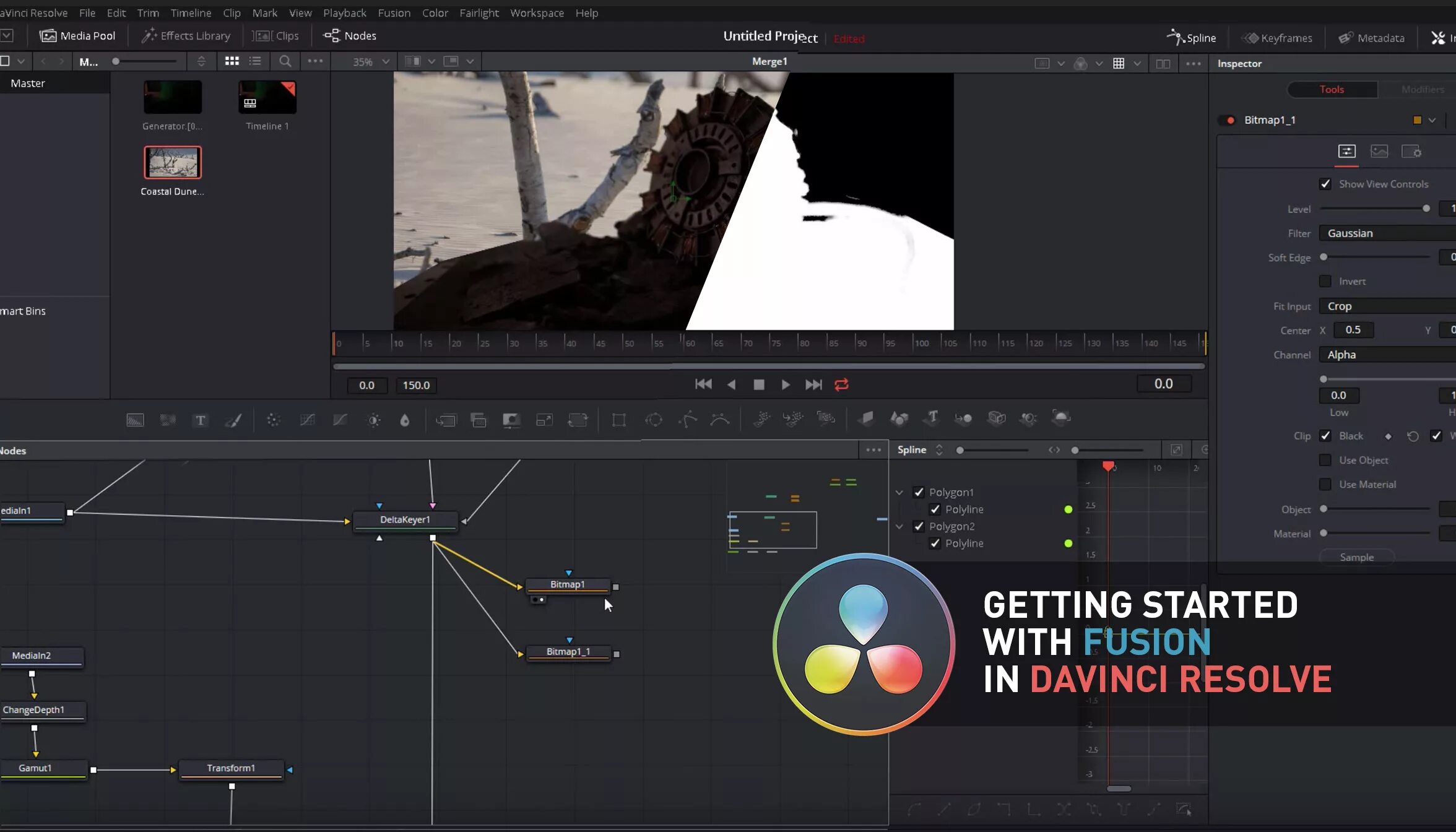This screenshot has width=1456, height=832.
Task: Toggle the loop playback button
Action: coord(841,384)
